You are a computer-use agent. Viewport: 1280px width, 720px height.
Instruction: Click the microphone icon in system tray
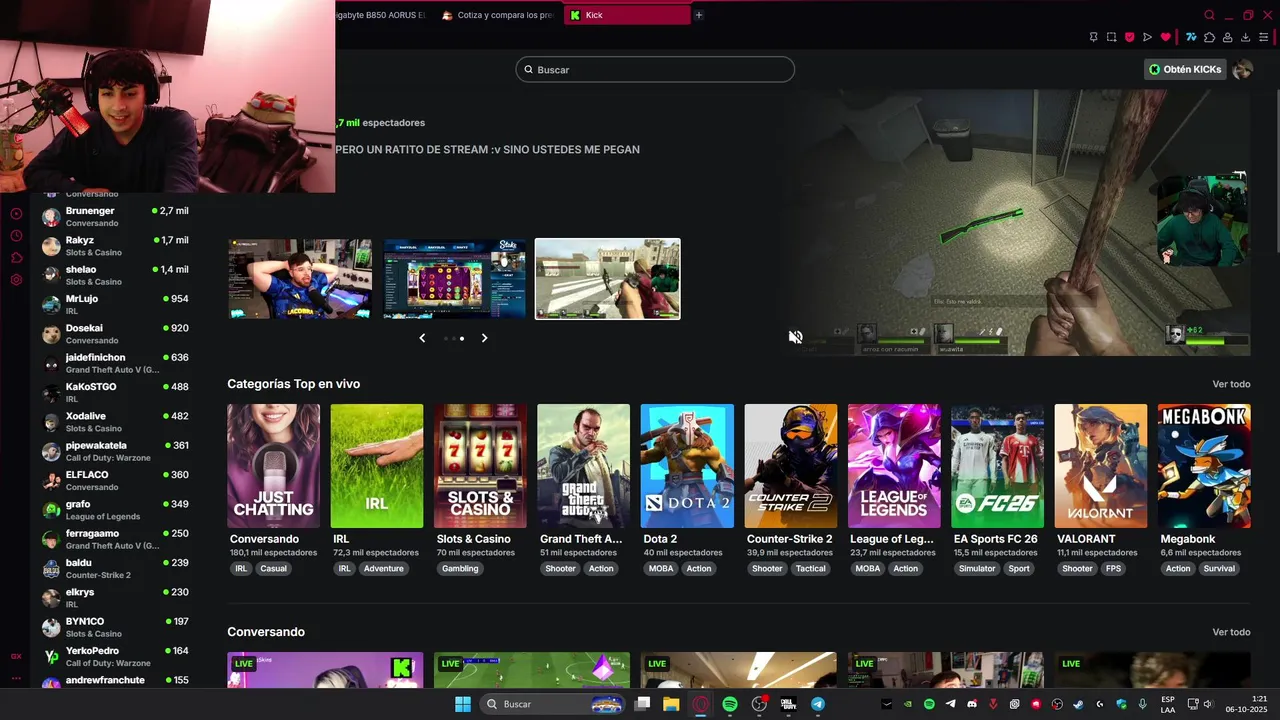1142,704
